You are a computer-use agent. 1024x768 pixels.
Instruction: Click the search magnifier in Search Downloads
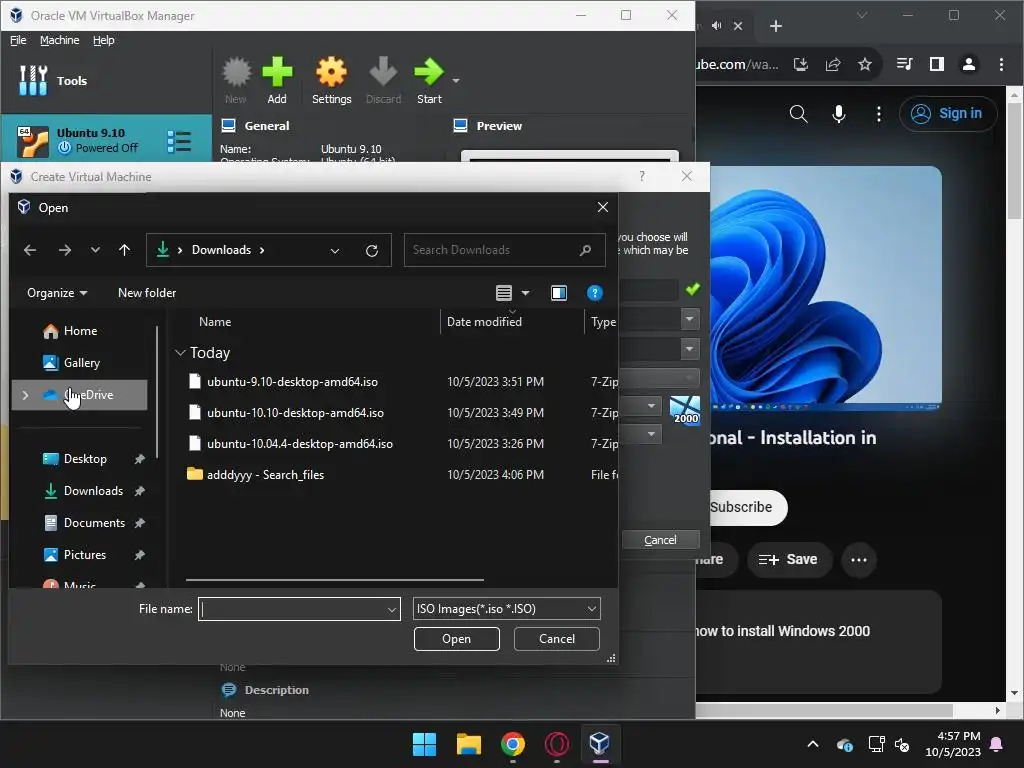(x=585, y=250)
